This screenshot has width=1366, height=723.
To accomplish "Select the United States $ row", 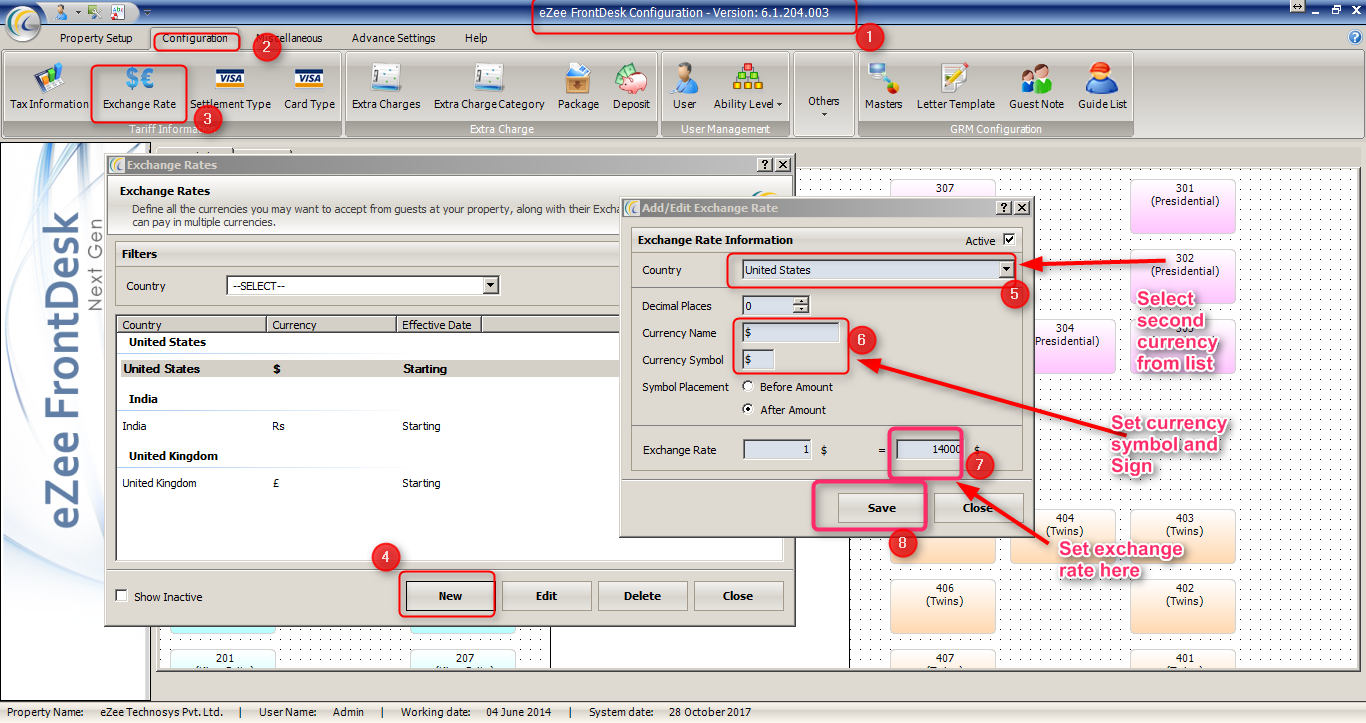I will tap(367, 369).
